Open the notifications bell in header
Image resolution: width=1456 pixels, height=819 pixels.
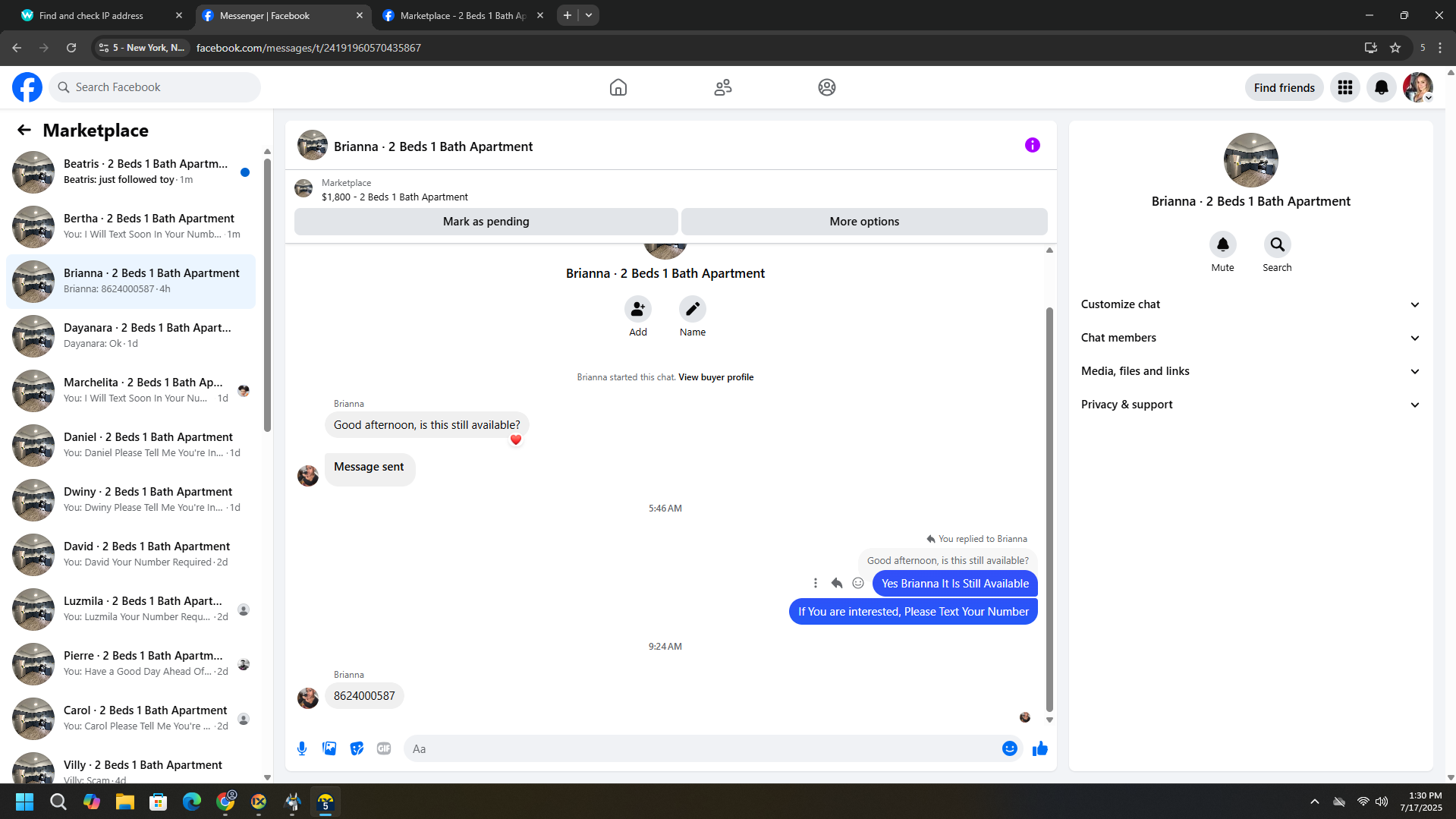click(1382, 87)
